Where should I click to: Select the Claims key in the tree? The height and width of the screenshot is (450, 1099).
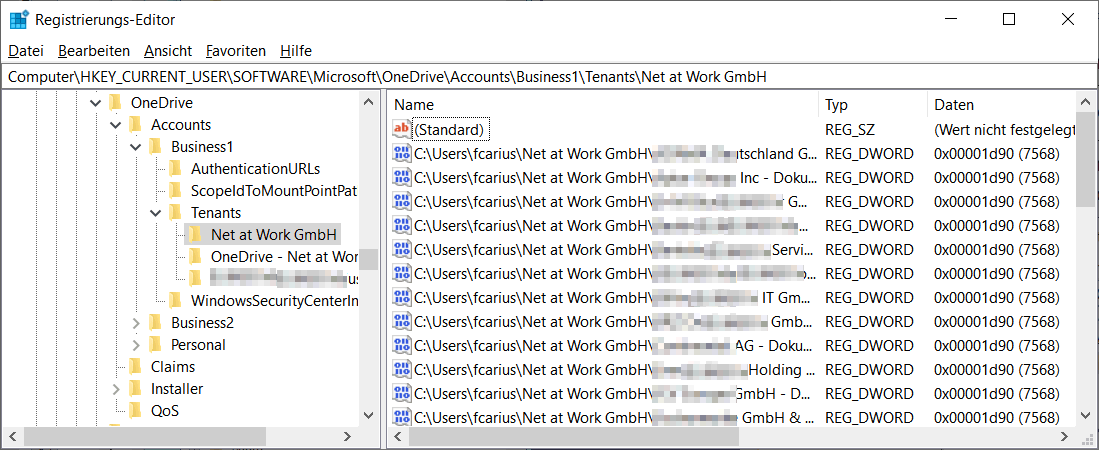pos(172,367)
